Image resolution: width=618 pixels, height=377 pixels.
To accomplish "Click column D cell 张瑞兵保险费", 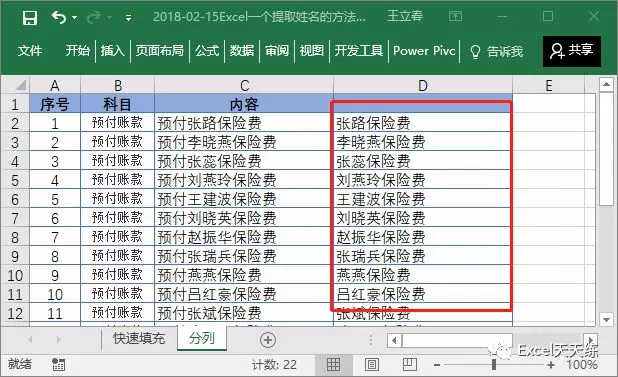I will [x=423, y=256].
